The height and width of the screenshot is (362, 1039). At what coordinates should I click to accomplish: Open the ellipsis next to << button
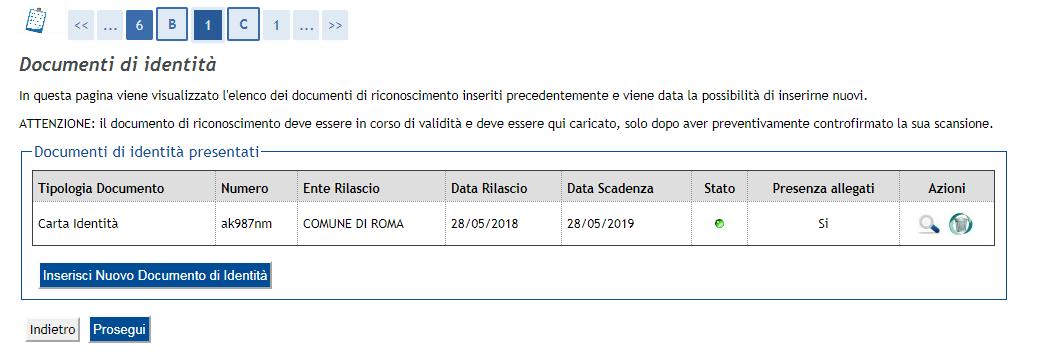(110, 25)
